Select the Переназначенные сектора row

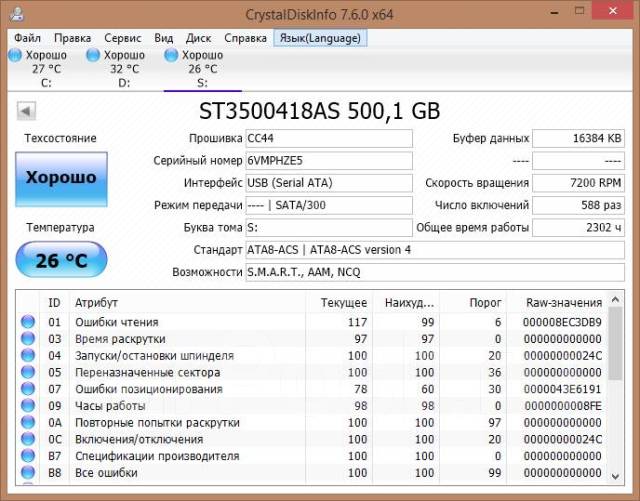click(312, 372)
